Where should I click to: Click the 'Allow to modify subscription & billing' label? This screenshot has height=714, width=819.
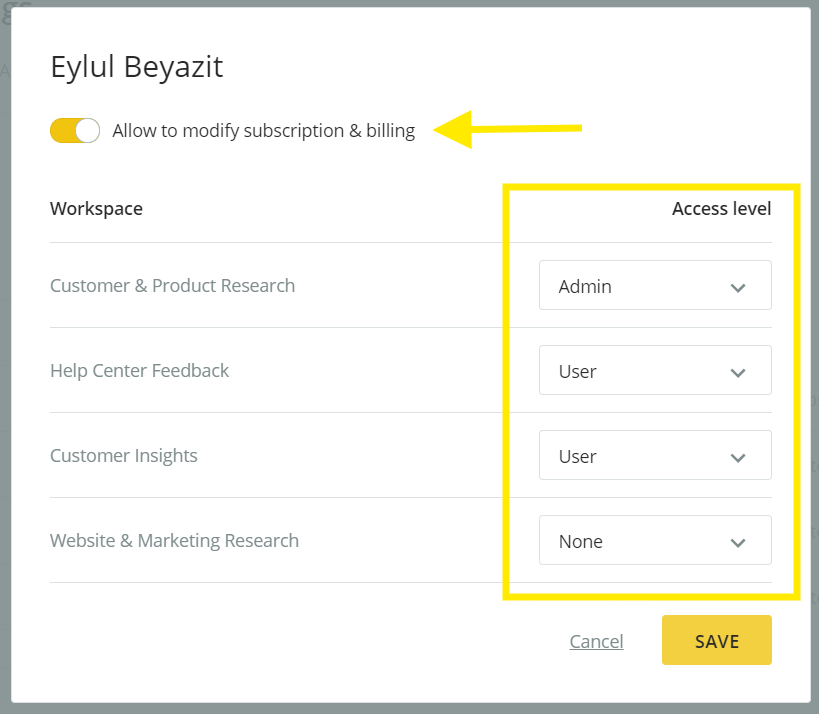click(264, 131)
